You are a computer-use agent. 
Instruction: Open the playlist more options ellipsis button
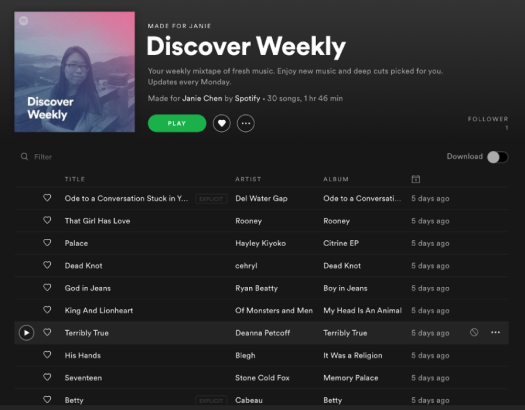point(246,124)
